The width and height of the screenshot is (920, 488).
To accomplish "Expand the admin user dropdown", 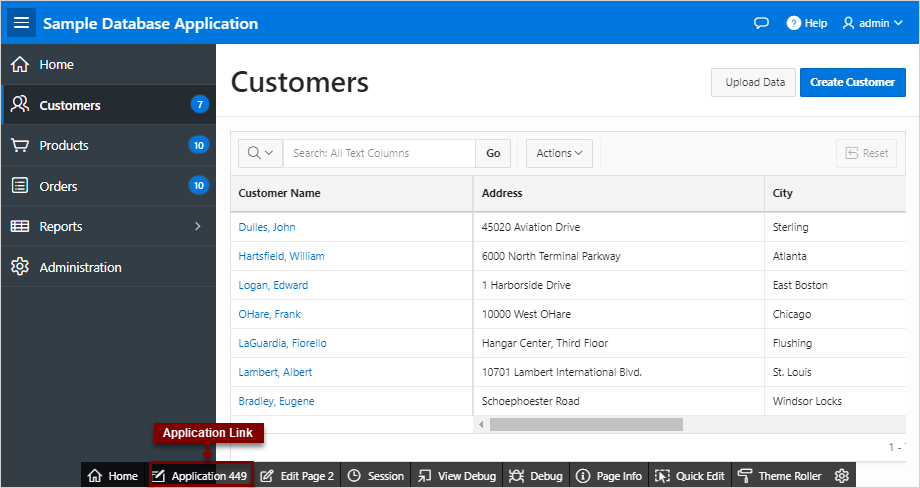I will [872, 23].
